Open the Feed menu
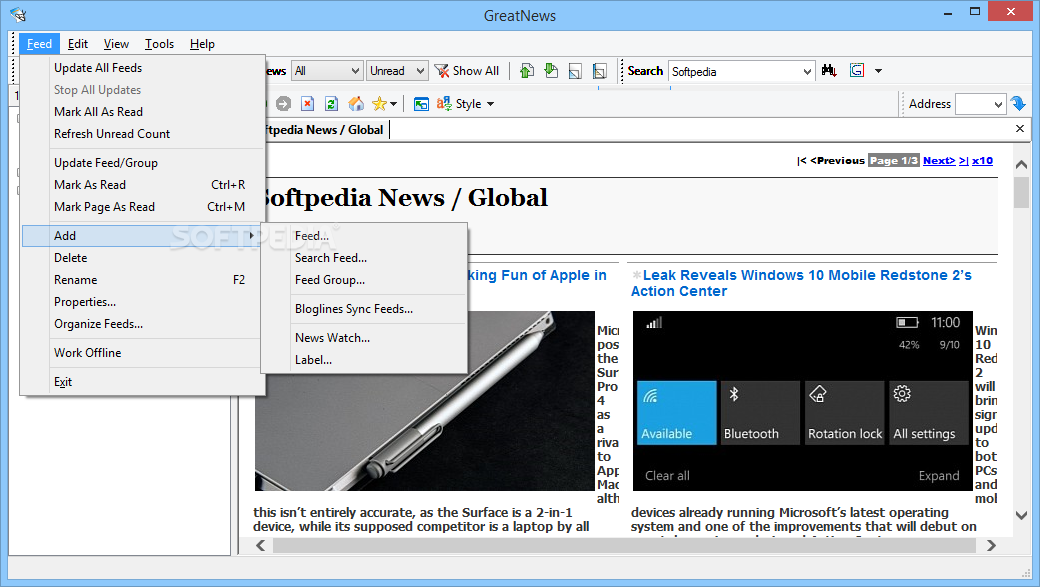This screenshot has width=1040, height=587. pyautogui.click(x=39, y=44)
